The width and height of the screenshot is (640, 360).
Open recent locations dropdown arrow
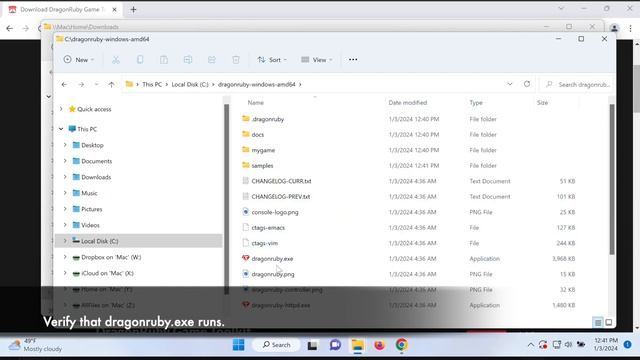96,84
